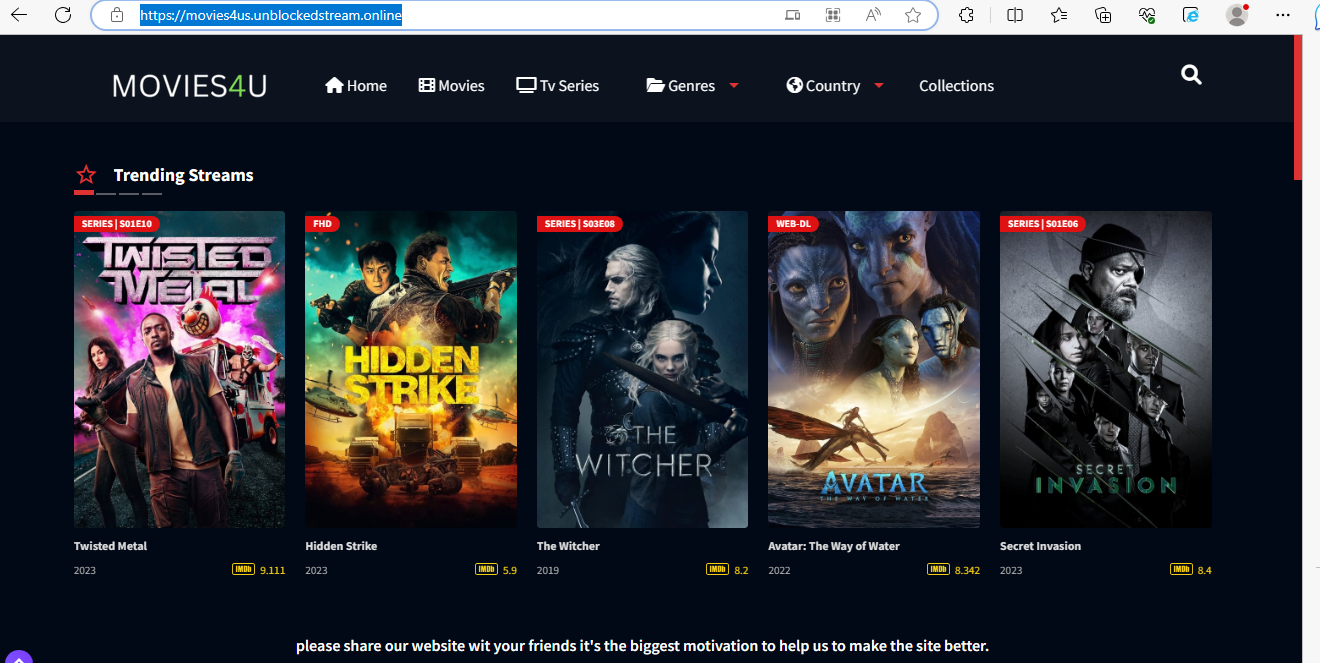Viewport: 1320px width, 663px height.
Task: Open the Collections menu item
Action: click(956, 85)
